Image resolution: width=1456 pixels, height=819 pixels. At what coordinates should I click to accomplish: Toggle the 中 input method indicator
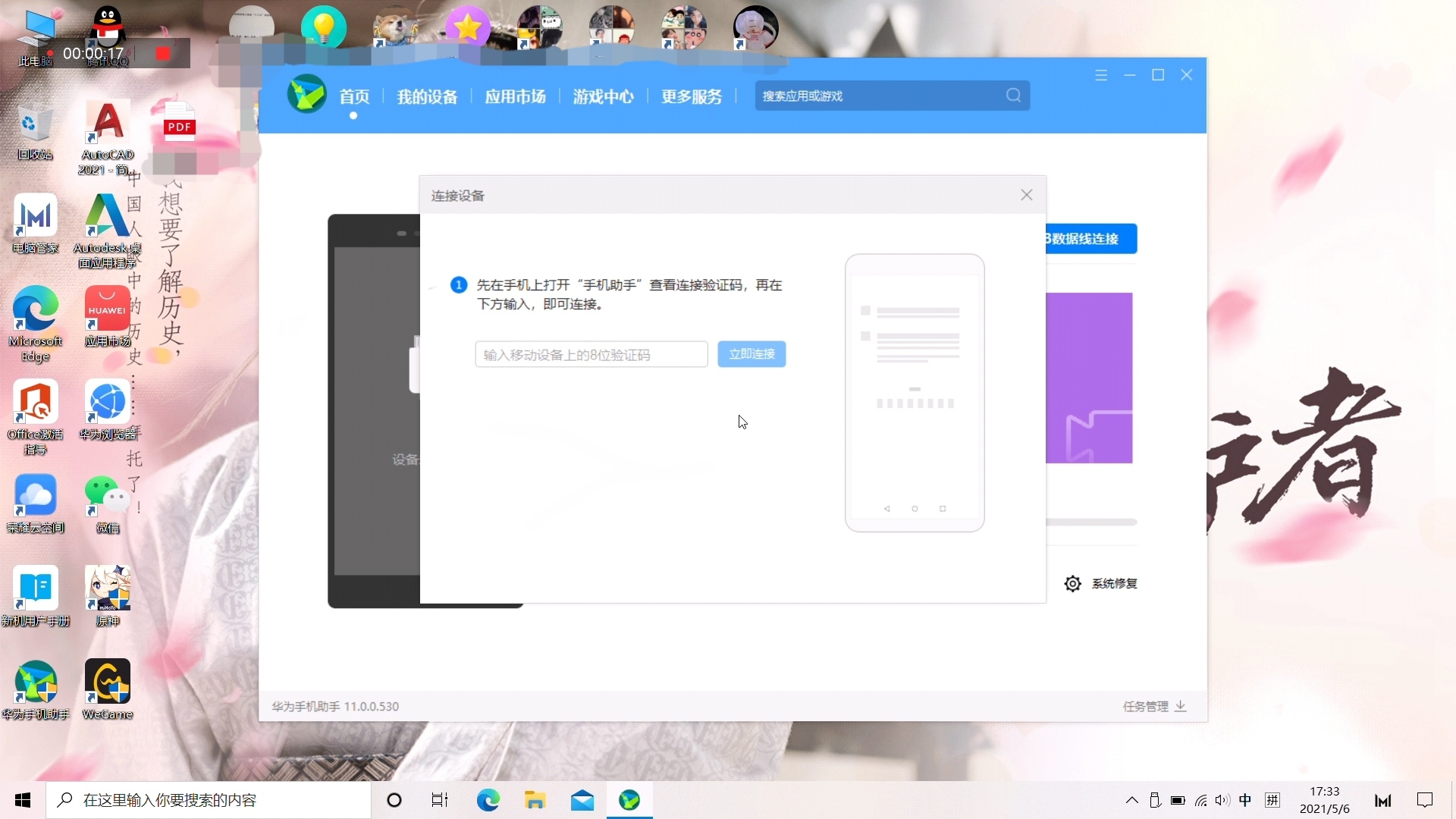(x=1245, y=800)
